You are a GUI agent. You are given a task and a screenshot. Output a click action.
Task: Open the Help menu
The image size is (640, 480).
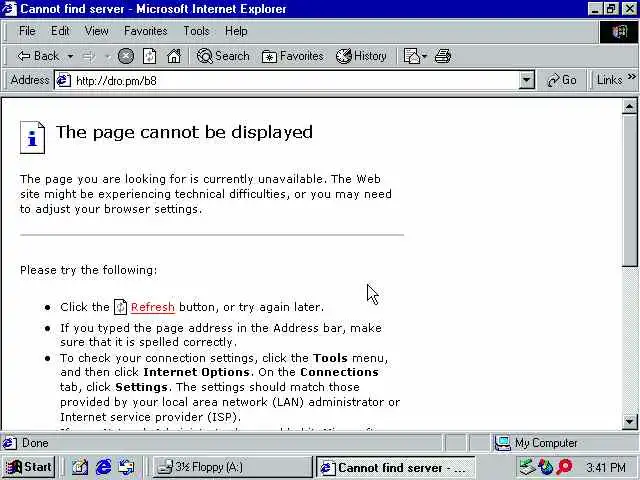tap(236, 31)
